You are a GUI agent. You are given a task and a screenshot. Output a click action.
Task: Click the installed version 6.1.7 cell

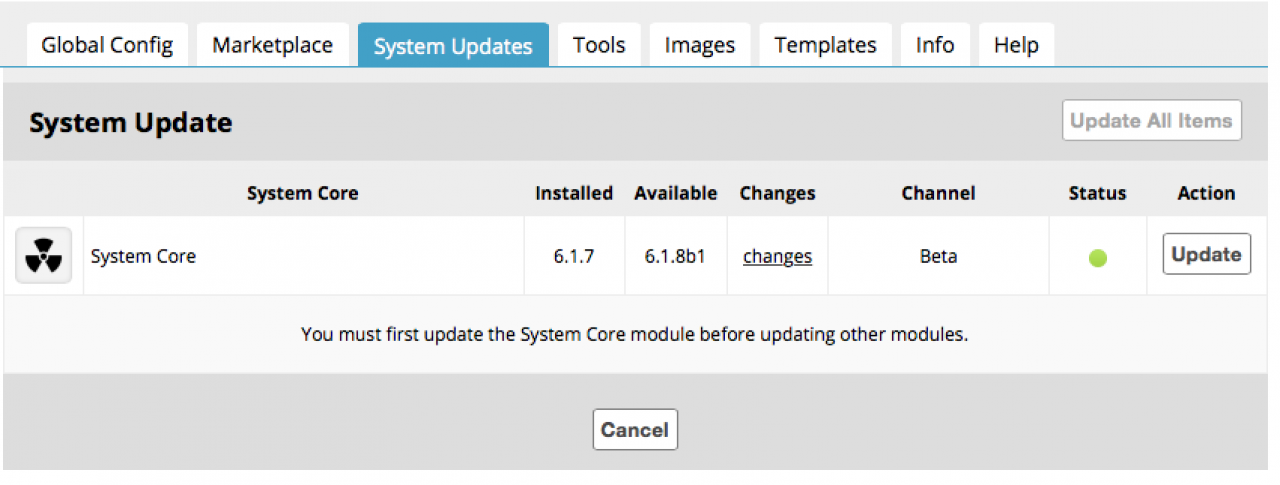click(x=574, y=257)
